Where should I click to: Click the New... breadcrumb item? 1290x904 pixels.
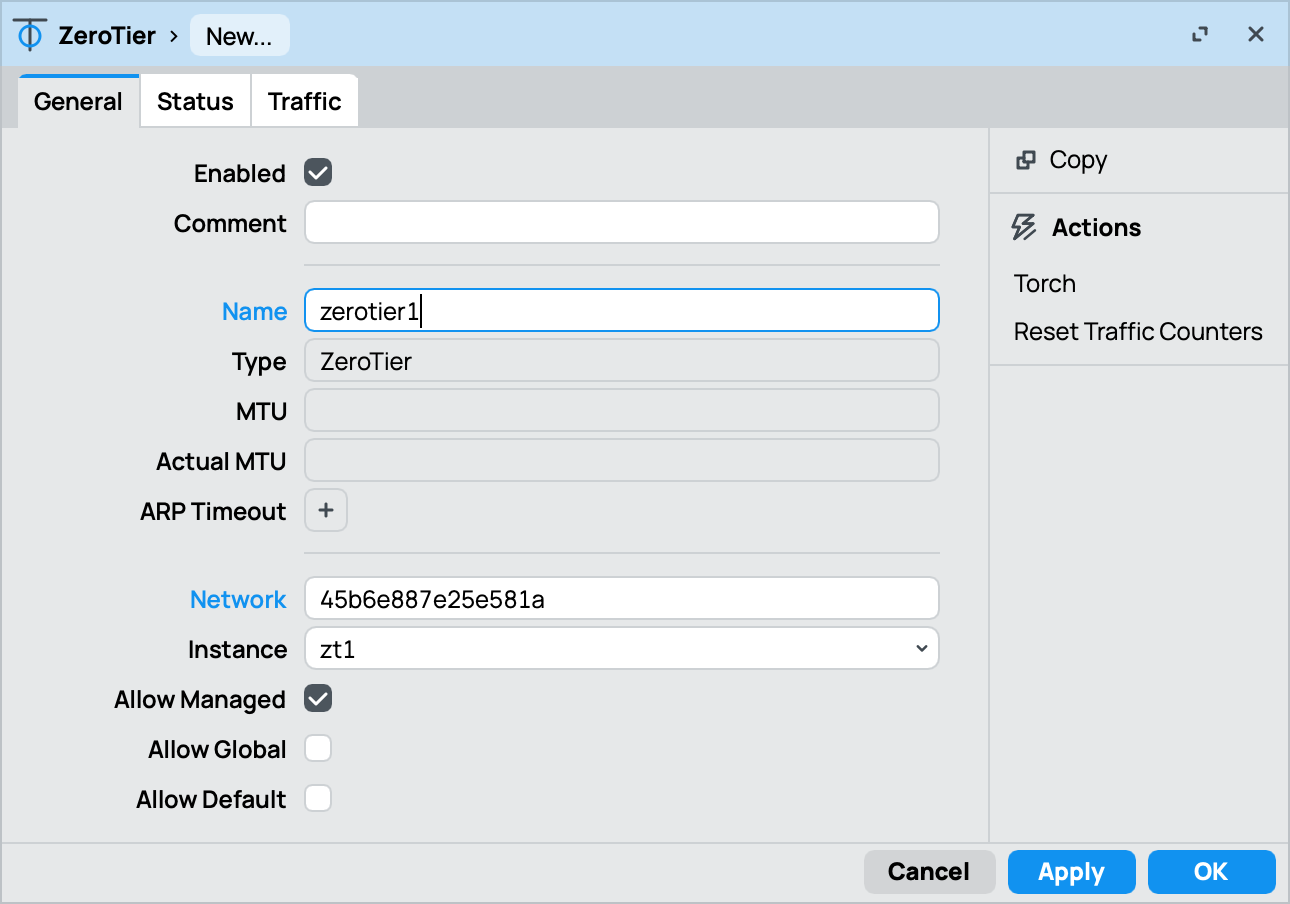pyautogui.click(x=239, y=36)
